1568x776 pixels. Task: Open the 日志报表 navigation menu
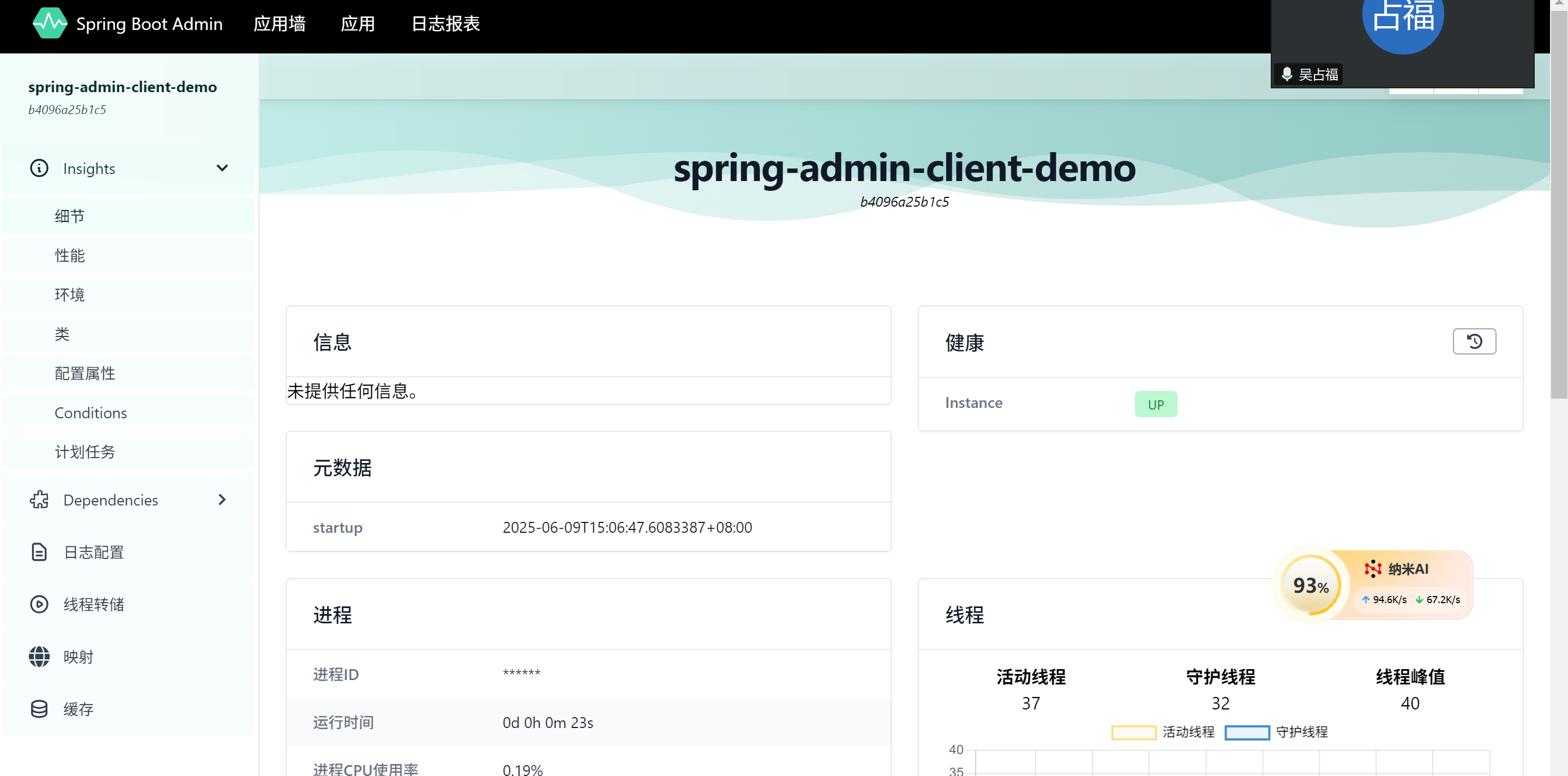pos(446,24)
